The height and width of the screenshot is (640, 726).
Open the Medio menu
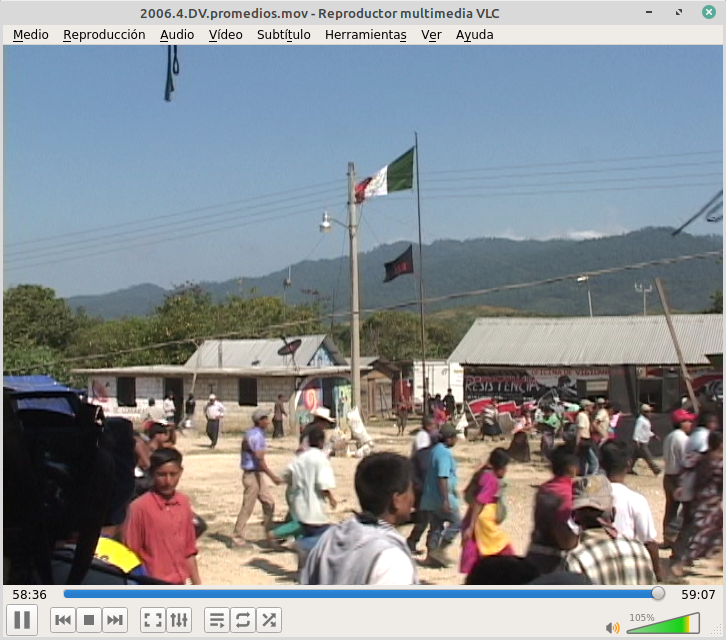click(31, 35)
